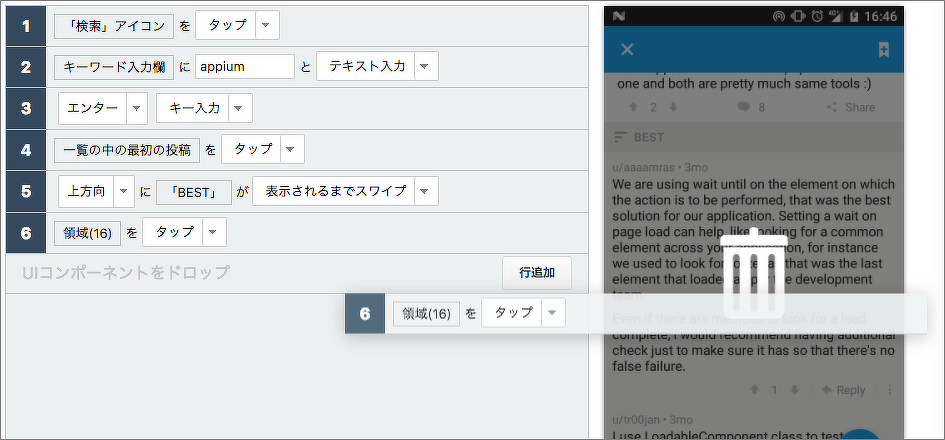Click the X close icon in the phone header

pyautogui.click(x=627, y=50)
